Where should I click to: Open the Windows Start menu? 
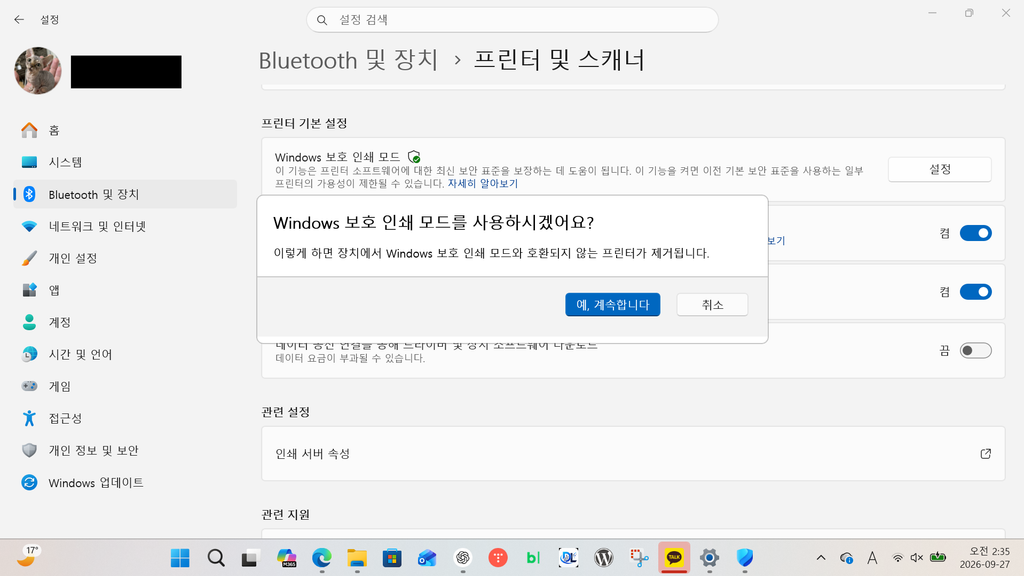(180, 558)
